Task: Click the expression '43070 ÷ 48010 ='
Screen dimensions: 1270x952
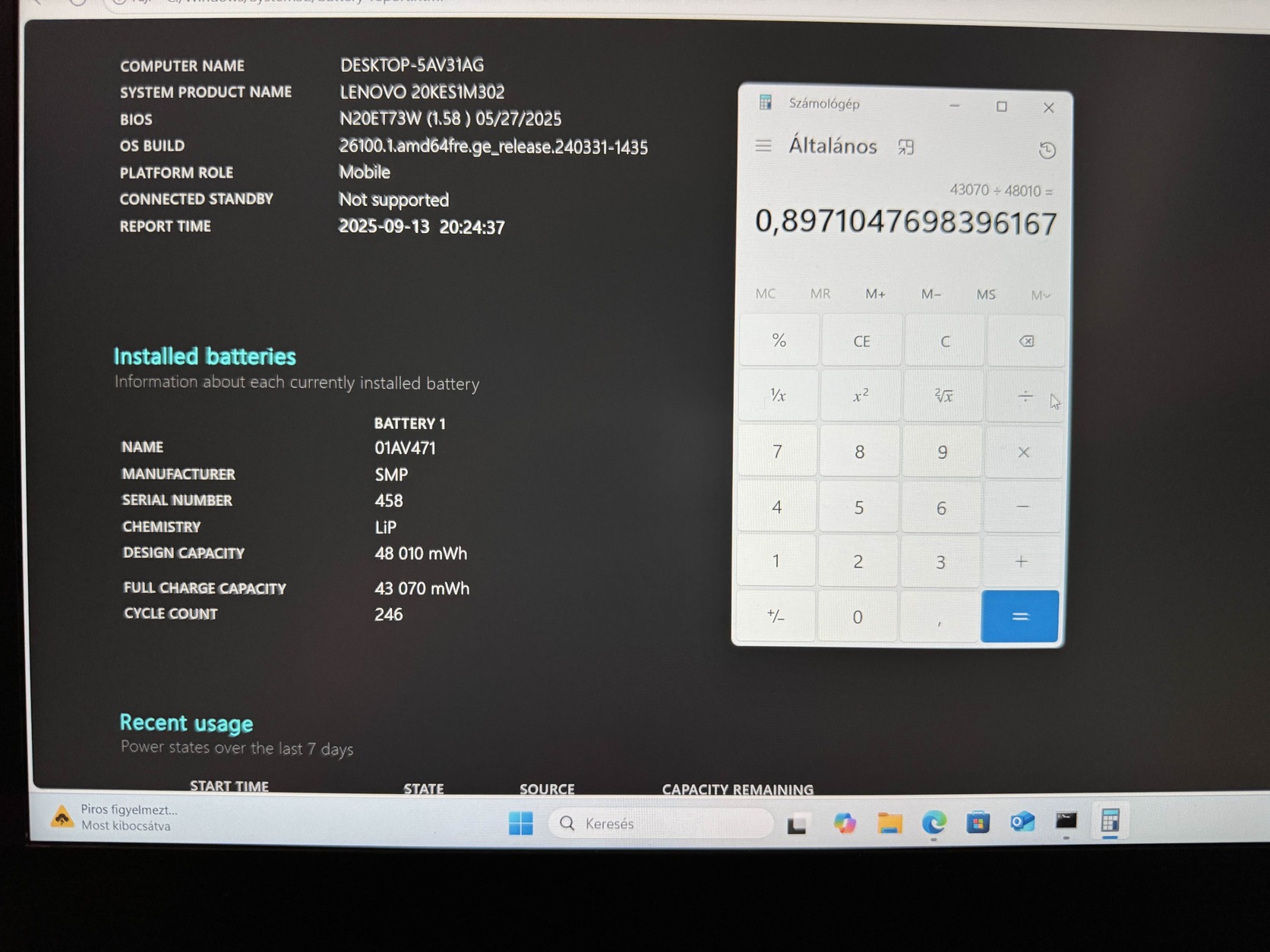Action: coord(1001,190)
